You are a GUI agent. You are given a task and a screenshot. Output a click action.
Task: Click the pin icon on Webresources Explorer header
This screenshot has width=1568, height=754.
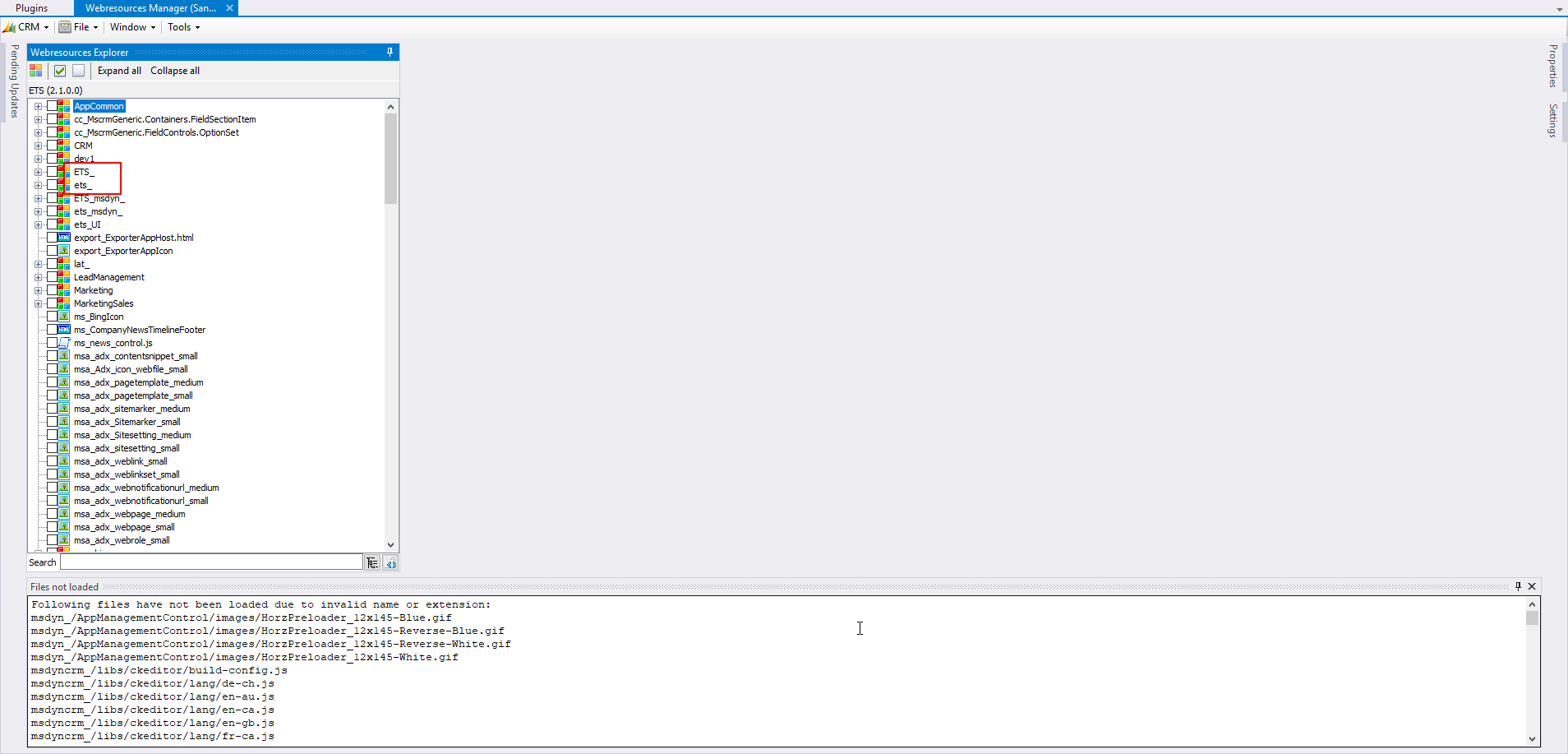tap(390, 52)
